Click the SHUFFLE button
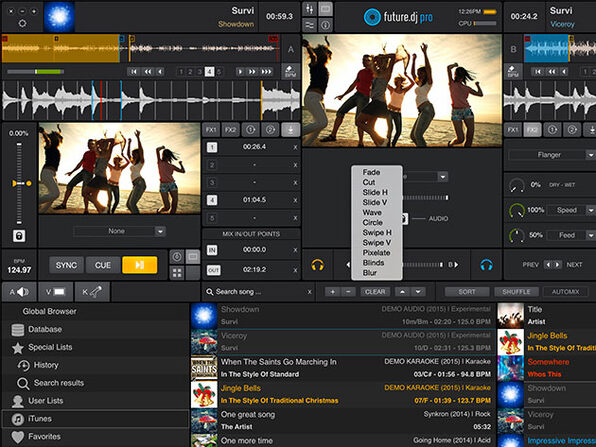596x447 pixels. point(516,292)
